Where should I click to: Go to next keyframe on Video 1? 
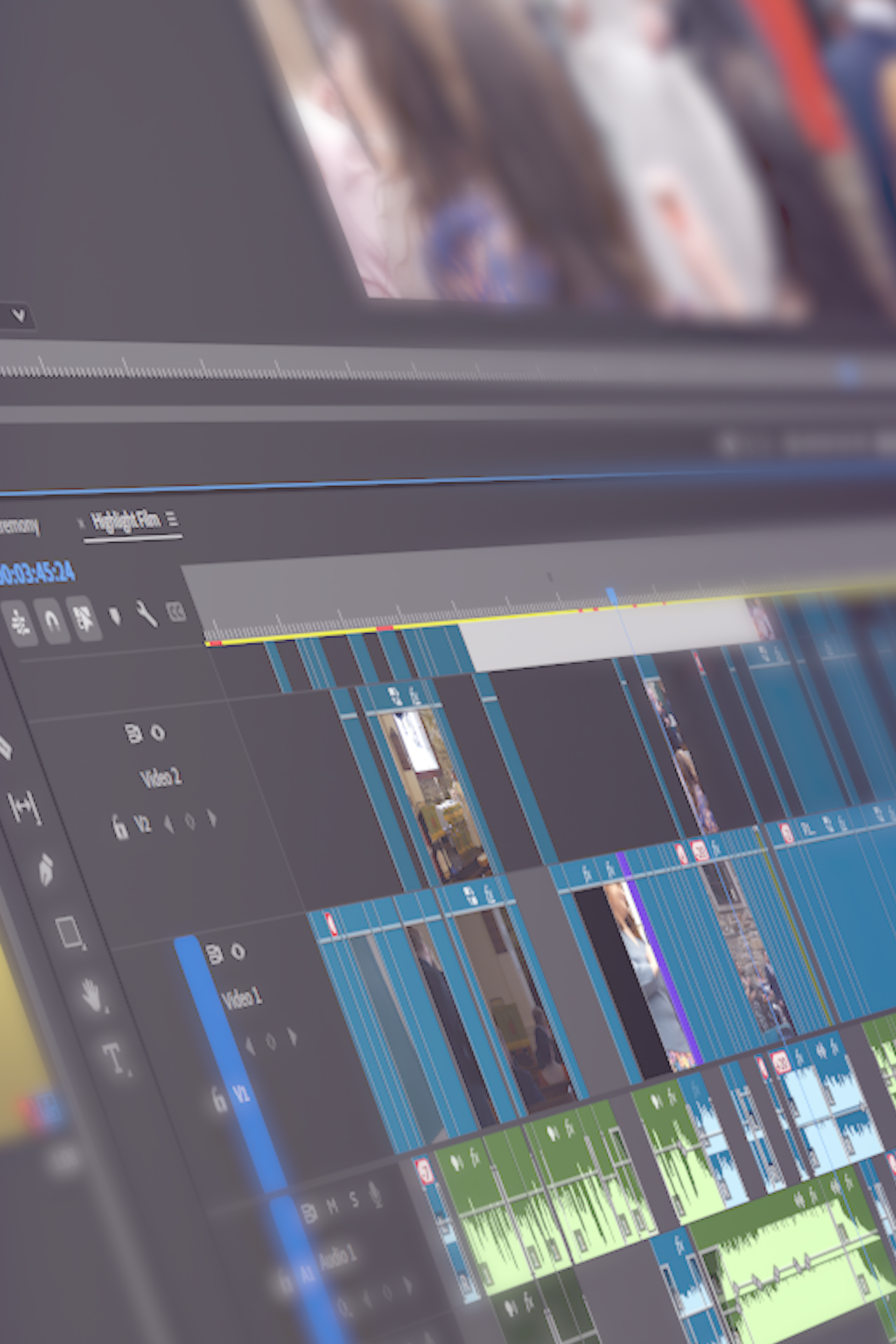[x=293, y=1037]
